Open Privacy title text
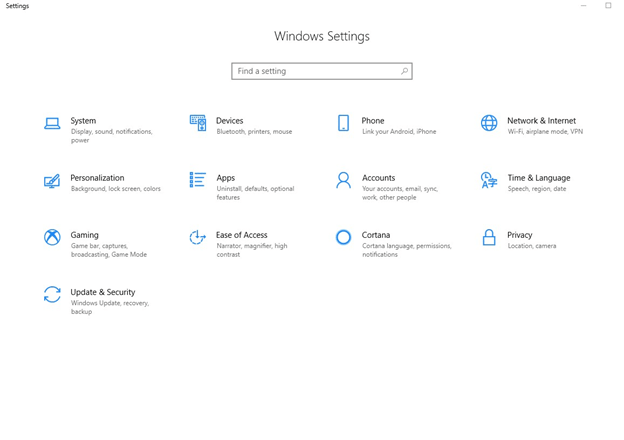This screenshot has width=624, height=440. tap(519, 235)
